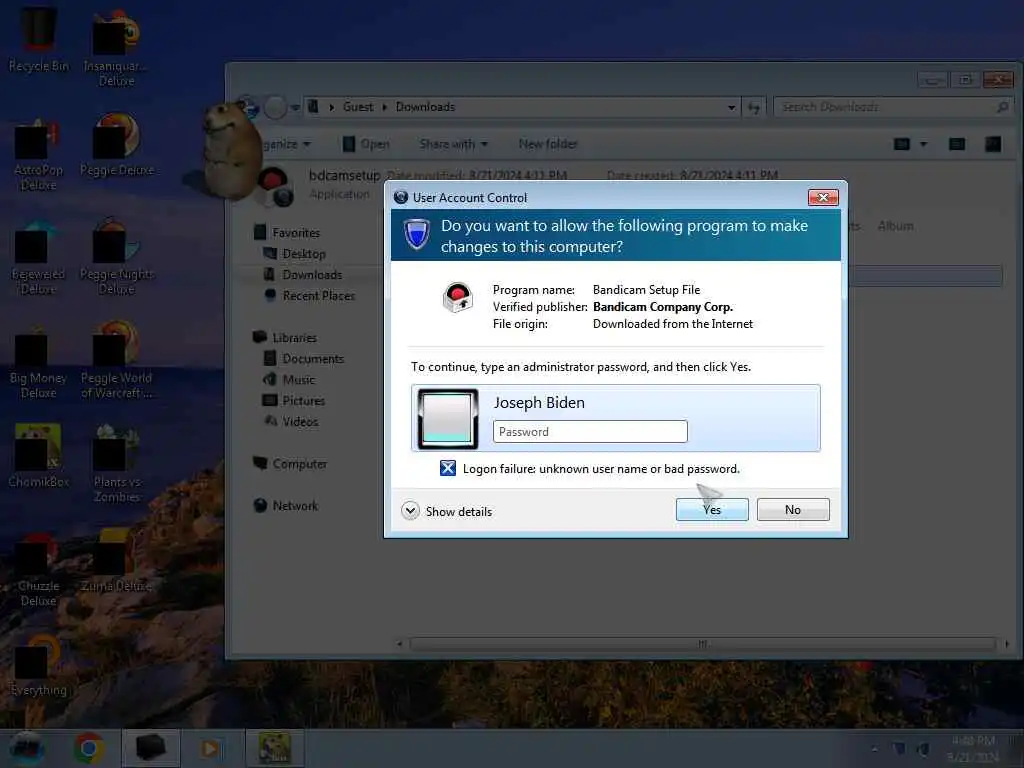1024x768 pixels.
Task: Click New folder in Explorer toolbar
Action: click(548, 144)
